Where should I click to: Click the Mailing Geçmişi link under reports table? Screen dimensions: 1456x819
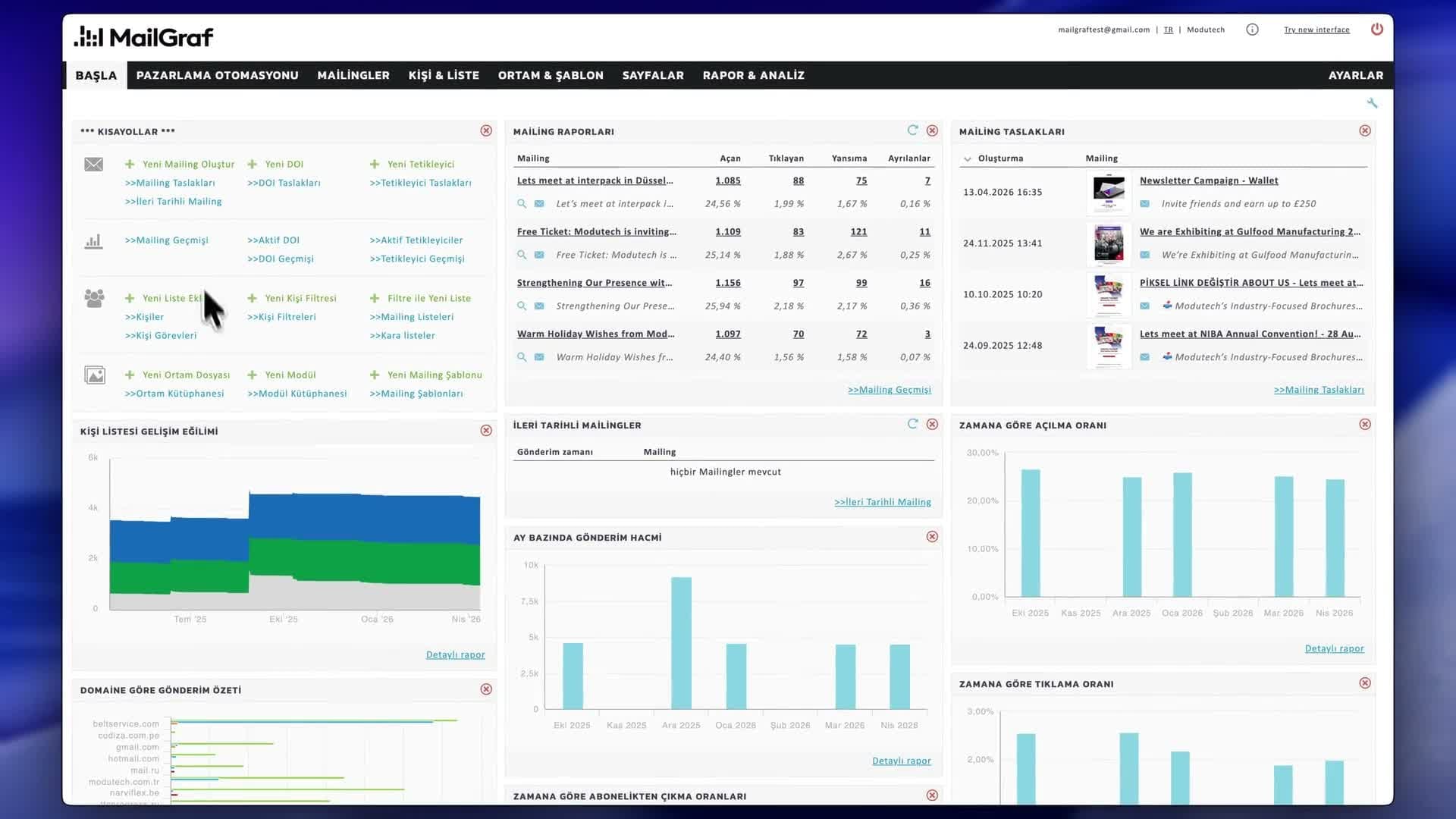pos(890,390)
